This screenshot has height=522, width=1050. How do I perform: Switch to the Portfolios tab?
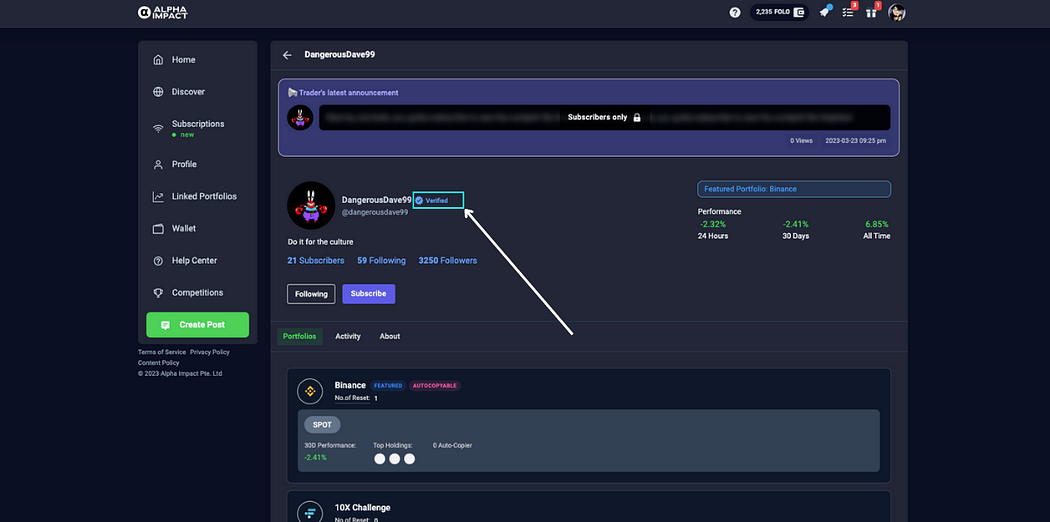(299, 336)
